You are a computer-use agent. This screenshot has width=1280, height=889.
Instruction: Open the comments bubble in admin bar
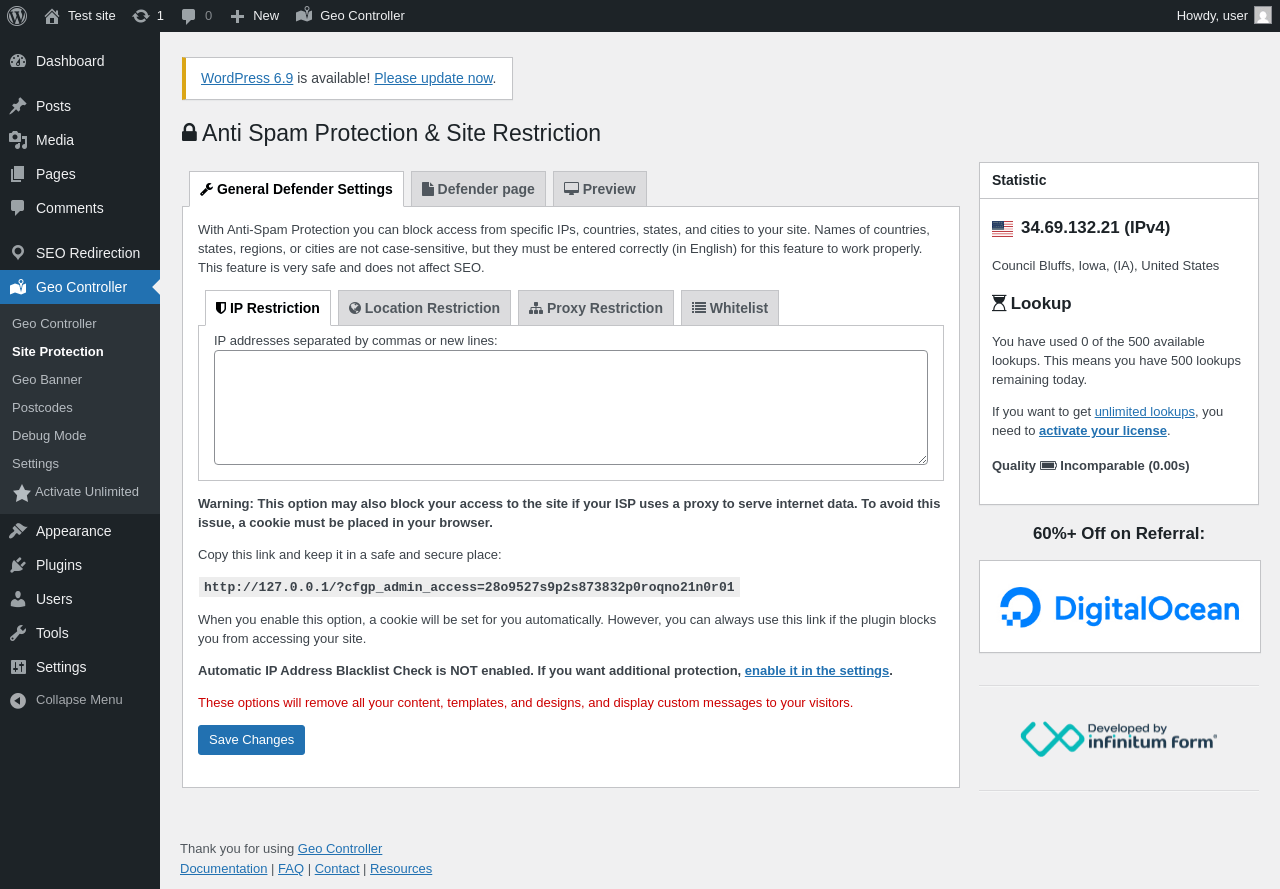tap(189, 16)
